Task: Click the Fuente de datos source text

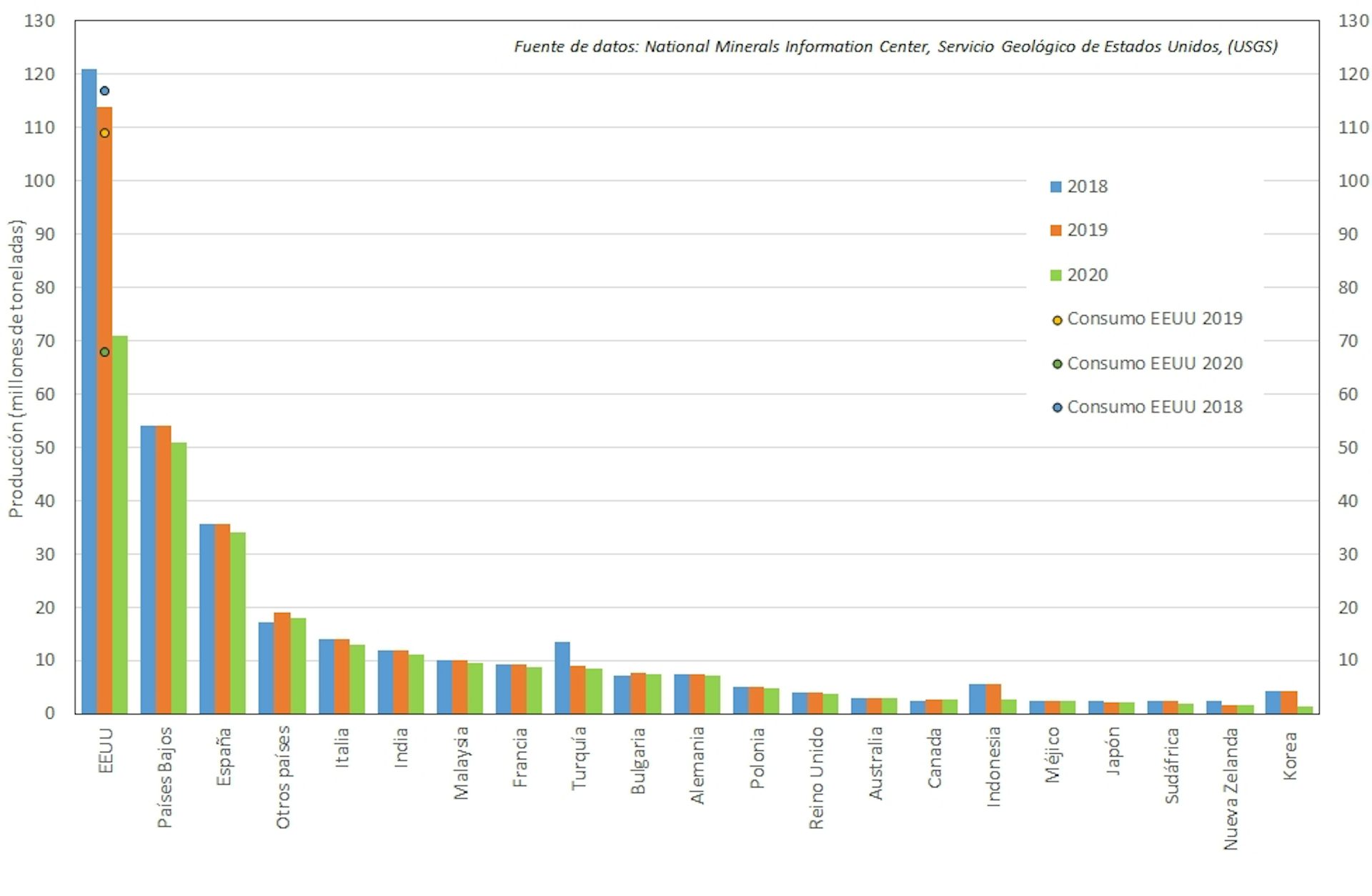Action: (x=895, y=46)
